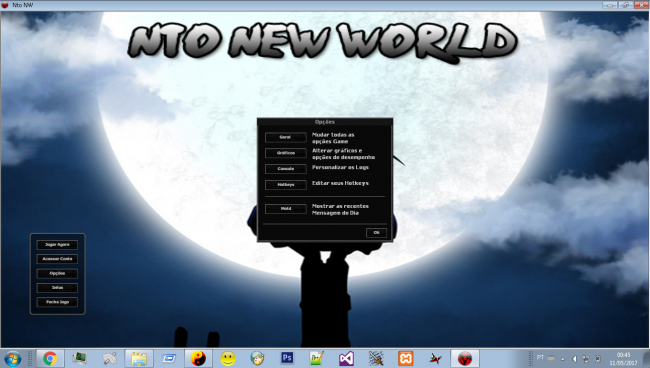
Task: Open the yellow smiley taskbar icon
Action: 228,358
